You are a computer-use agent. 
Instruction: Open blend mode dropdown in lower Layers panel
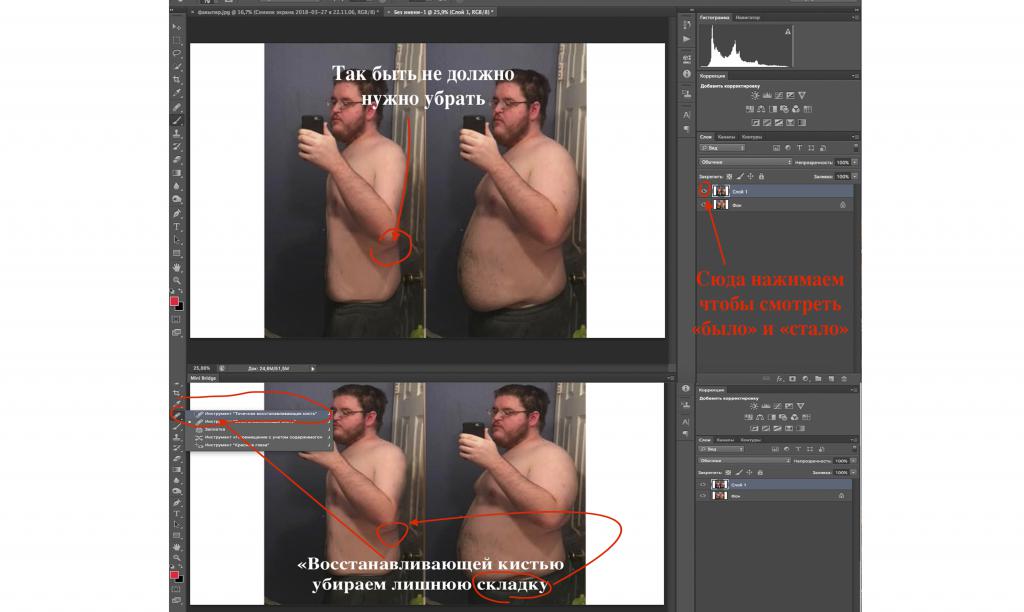click(x=744, y=460)
